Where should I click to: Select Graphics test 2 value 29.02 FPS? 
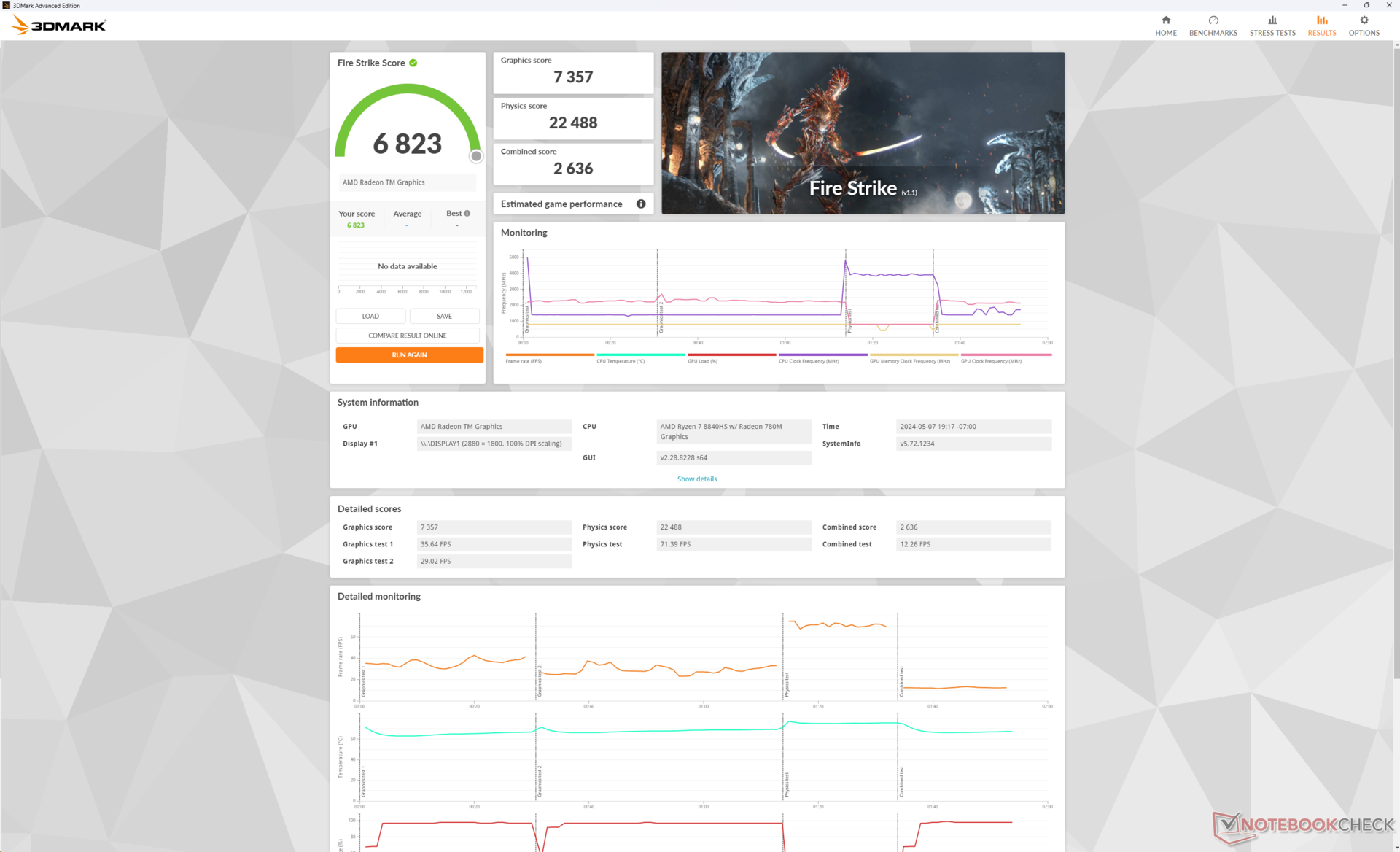coord(494,561)
